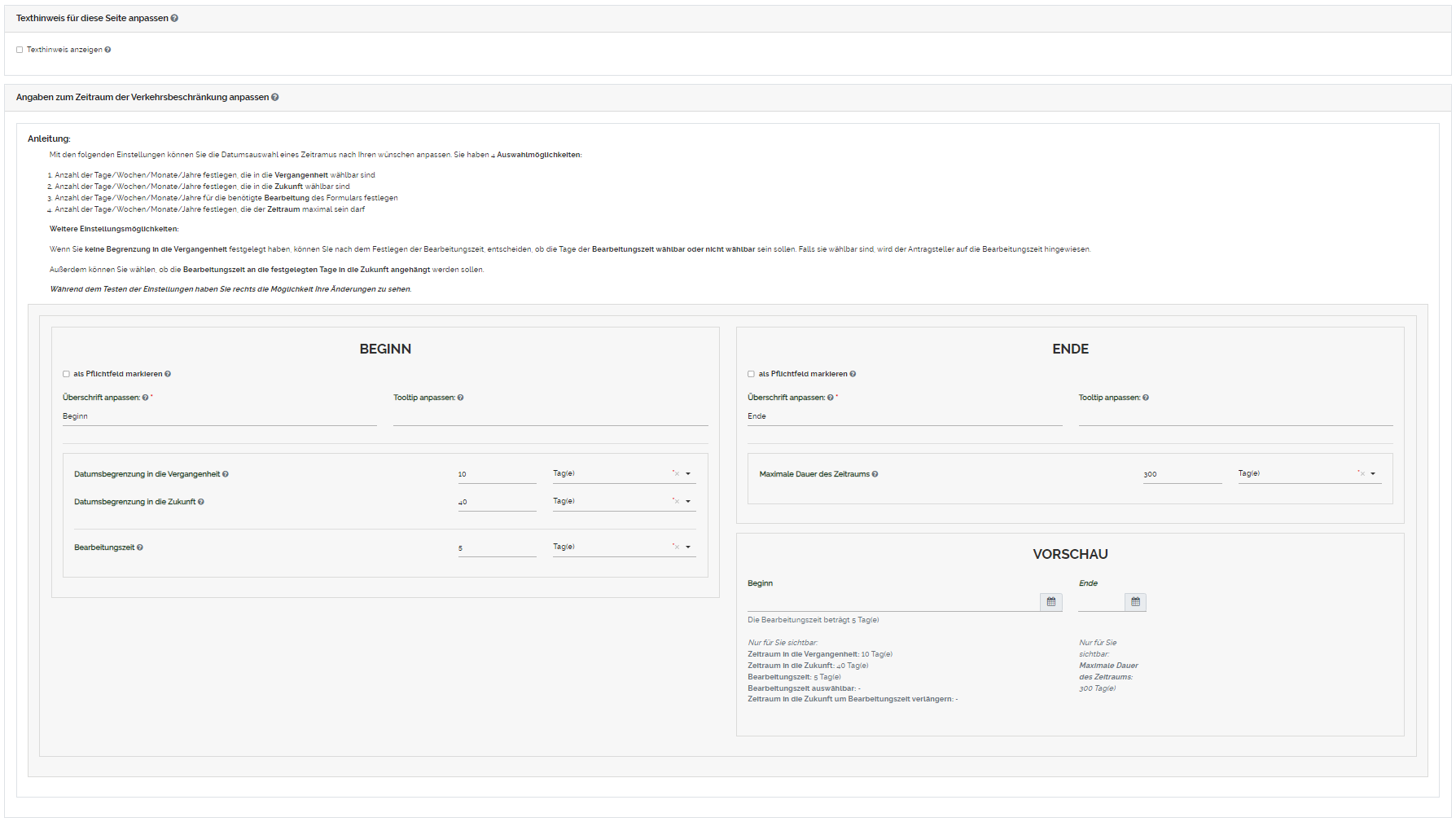1456x822 pixels.
Task: Click help icon next to Texthinweis anzeigen
Action: pyautogui.click(x=107, y=50)
